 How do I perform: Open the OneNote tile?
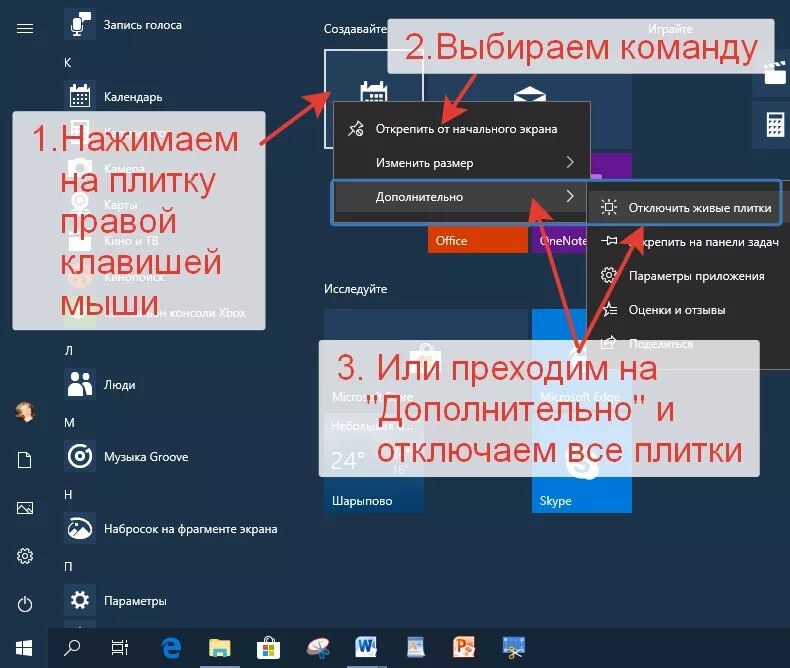point(560,239)
